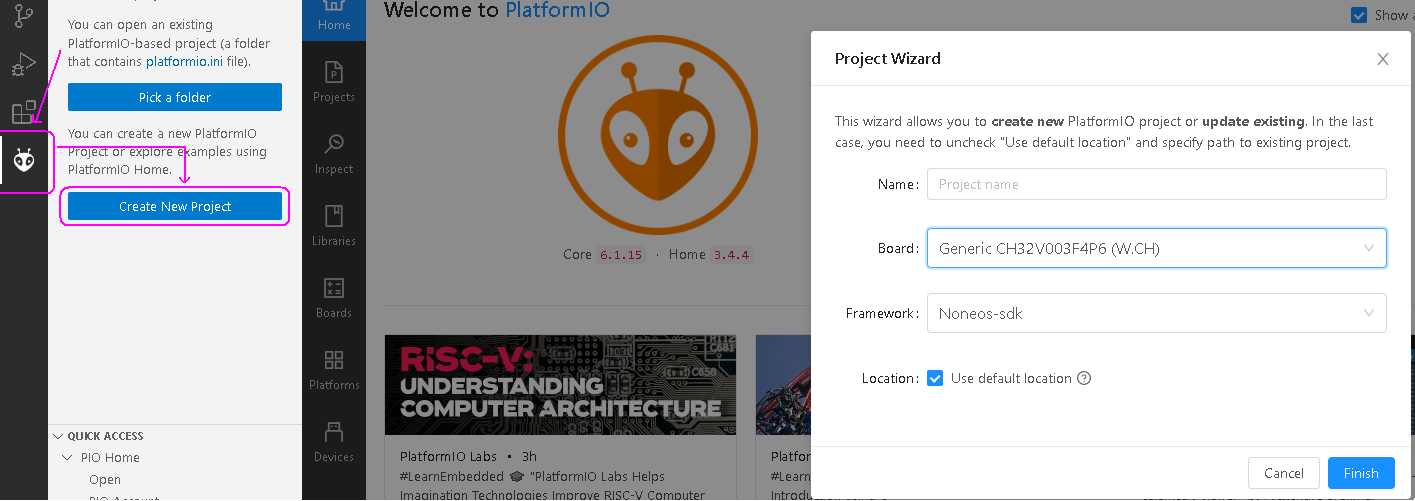This screenshot has width=1415, height=501.
Task: Click the Finish button
Action: click(x=1361, y=473)
